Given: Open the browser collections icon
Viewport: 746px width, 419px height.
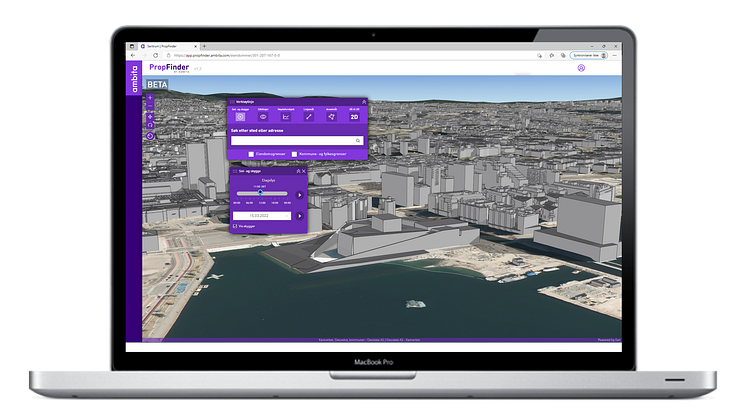Looking at the screenshot, I should point(563,56).
